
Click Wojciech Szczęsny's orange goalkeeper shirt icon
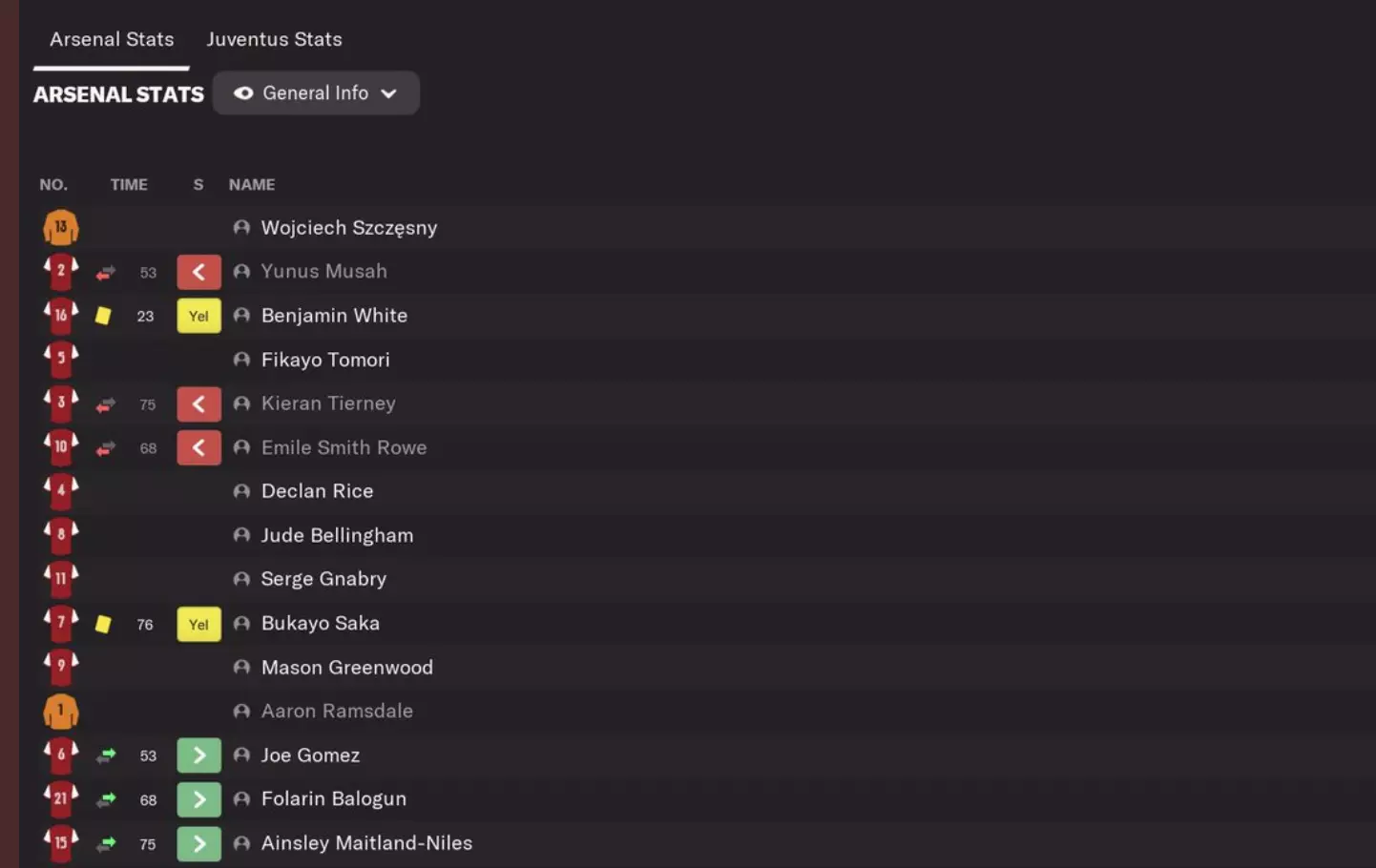pyautogui.click(x=61, y=228)
